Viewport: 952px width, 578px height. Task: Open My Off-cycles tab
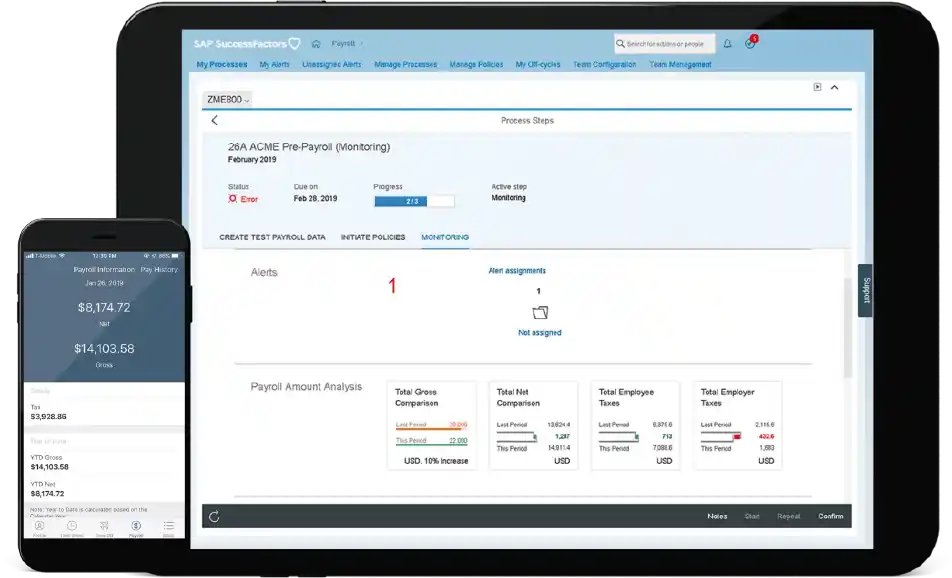coord(538,64)
